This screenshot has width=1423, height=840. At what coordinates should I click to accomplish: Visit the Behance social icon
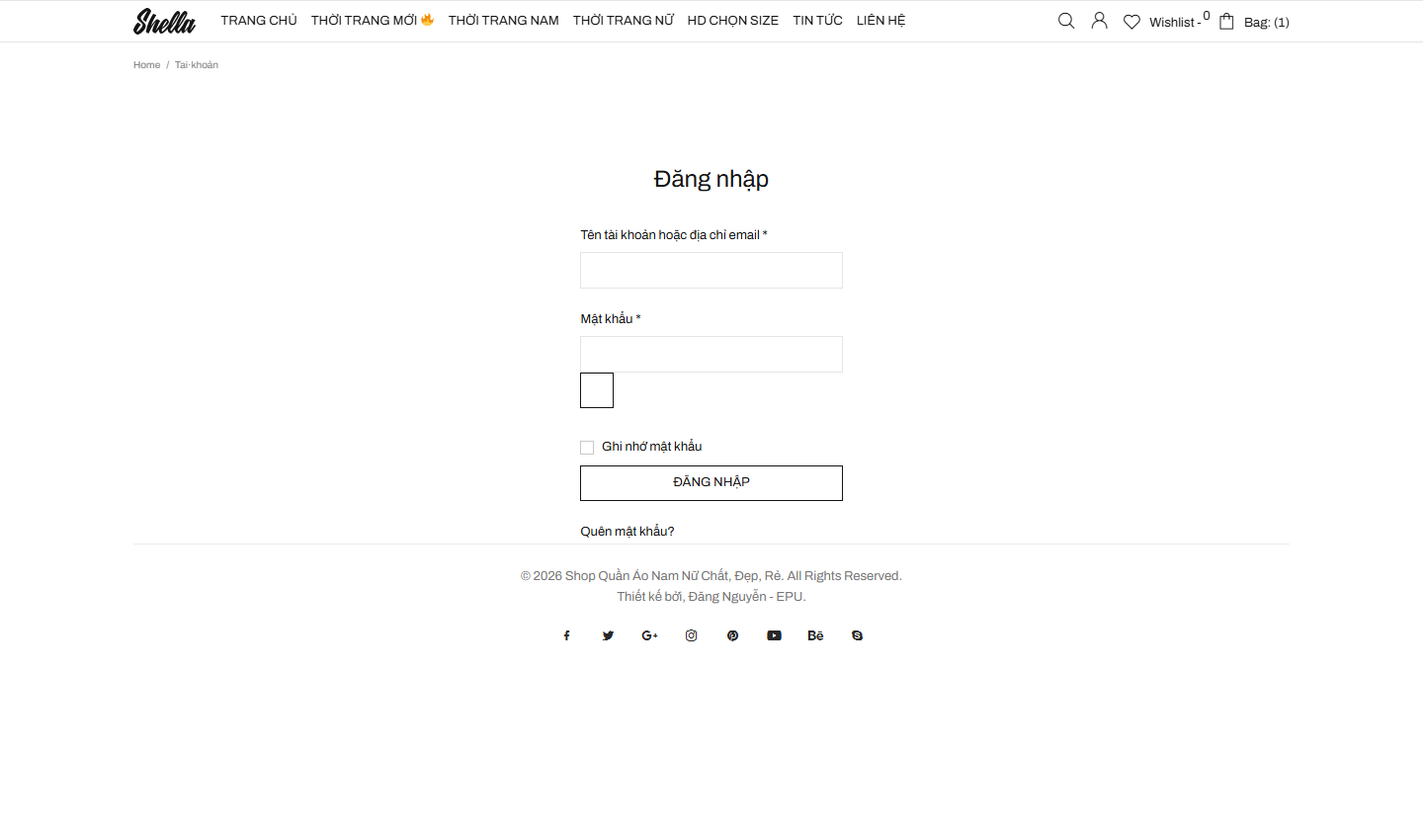tap(815, 635)
